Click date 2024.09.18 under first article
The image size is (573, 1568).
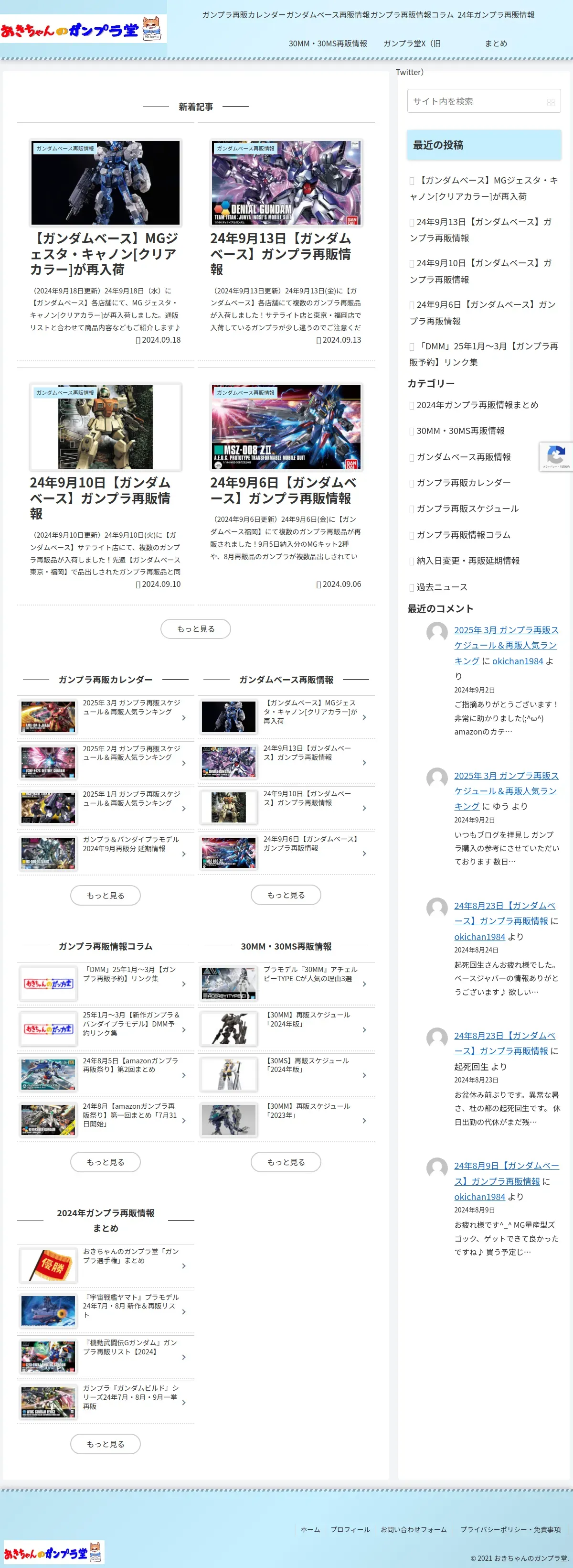[158, 340]
